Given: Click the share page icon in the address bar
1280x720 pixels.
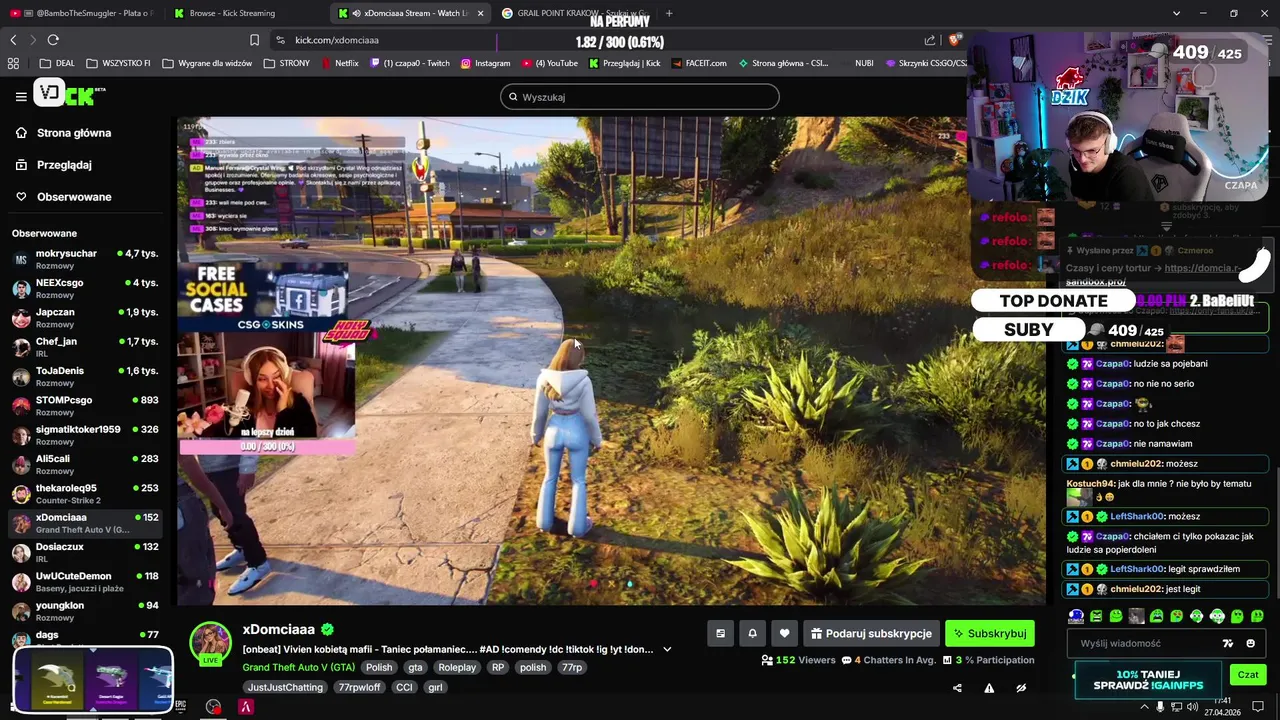Looking at the screenshot, I should tap(930, 40).
